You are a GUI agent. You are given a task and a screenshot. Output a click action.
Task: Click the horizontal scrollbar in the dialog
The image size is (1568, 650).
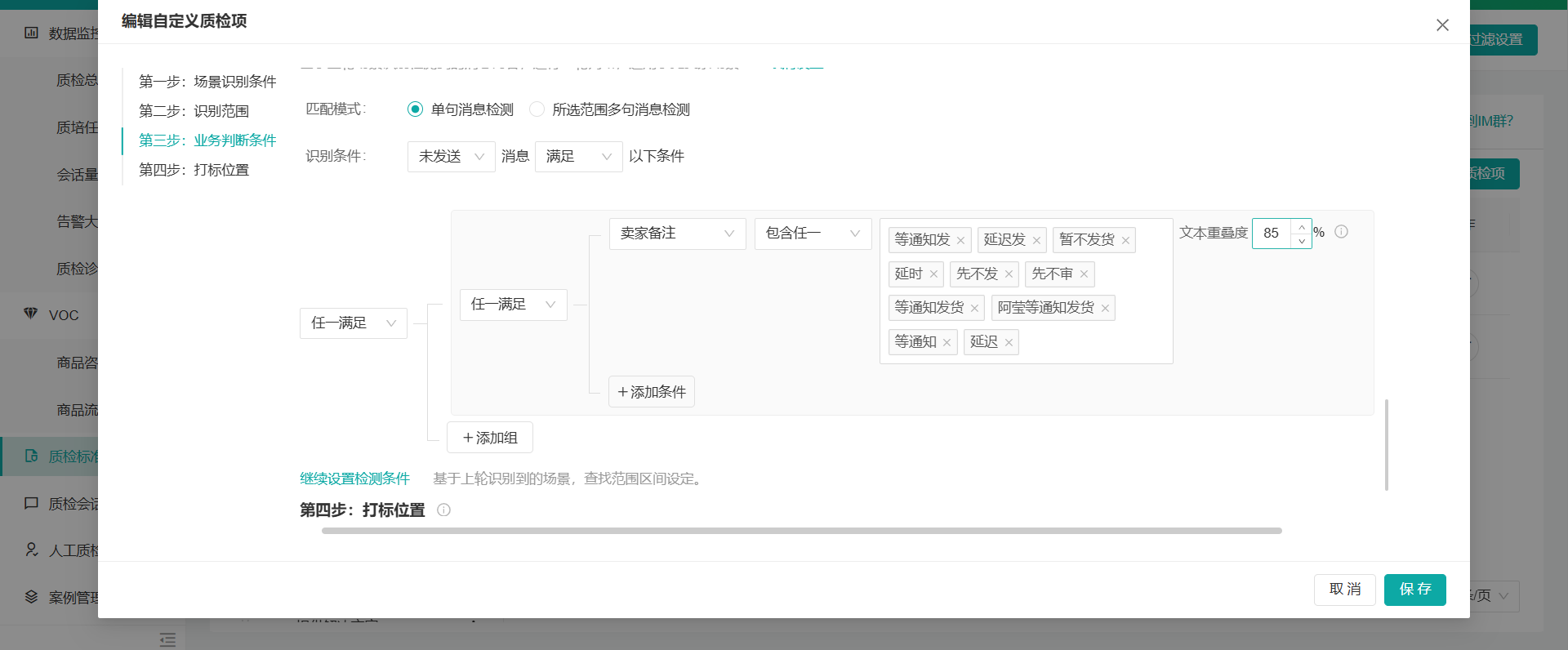[x=801, y=531]
